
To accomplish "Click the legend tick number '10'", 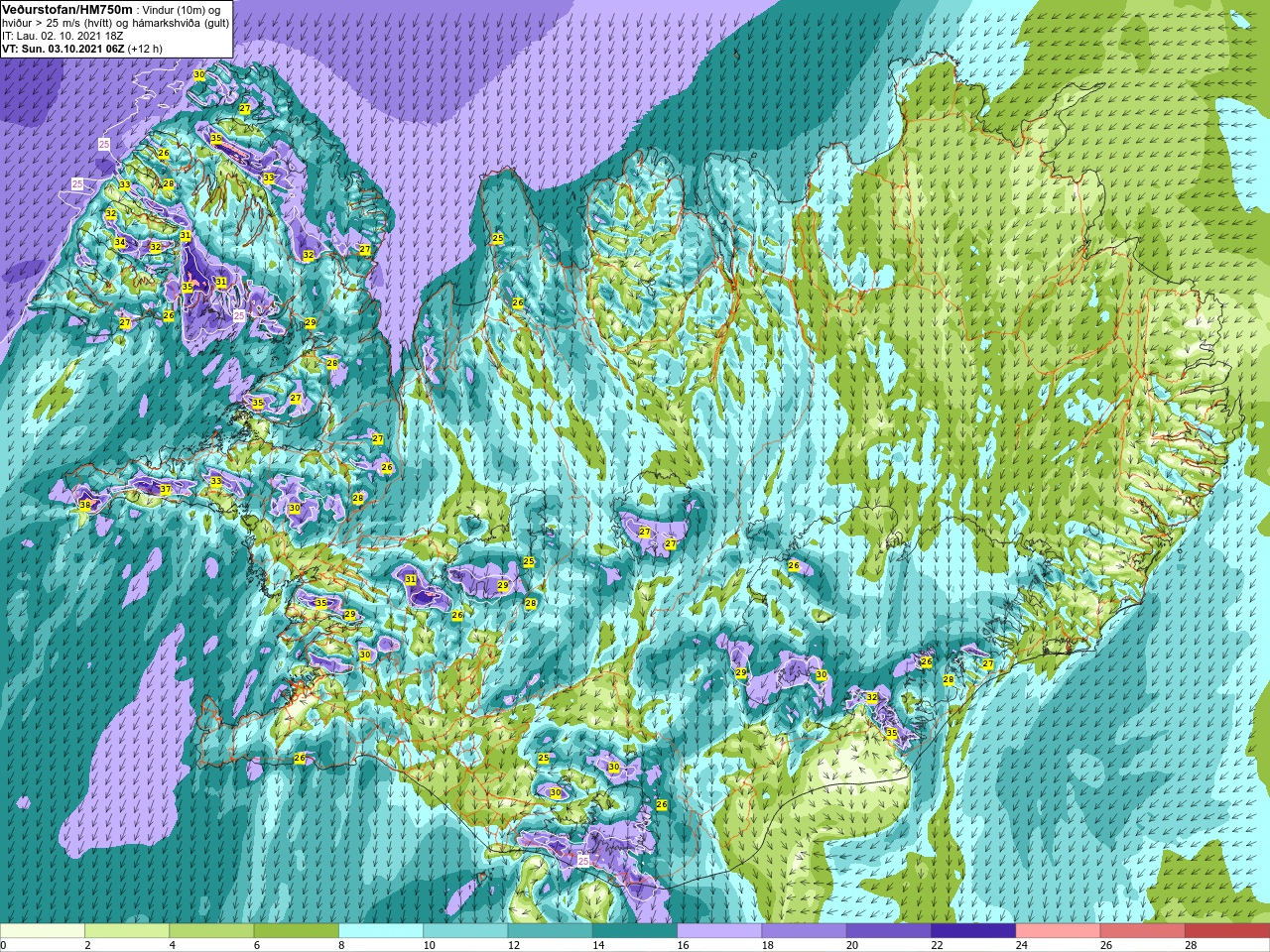I will tap(429, 945).
